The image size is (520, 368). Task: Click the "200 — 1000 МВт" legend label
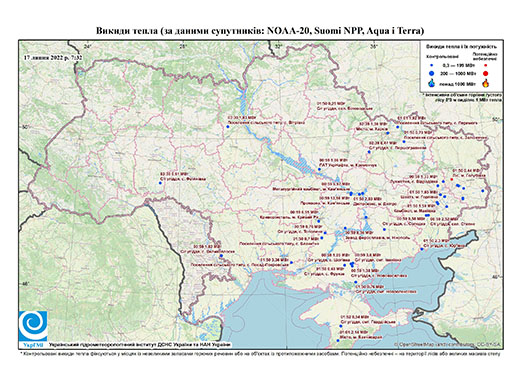pyautogui.click(x=459, y=73)
